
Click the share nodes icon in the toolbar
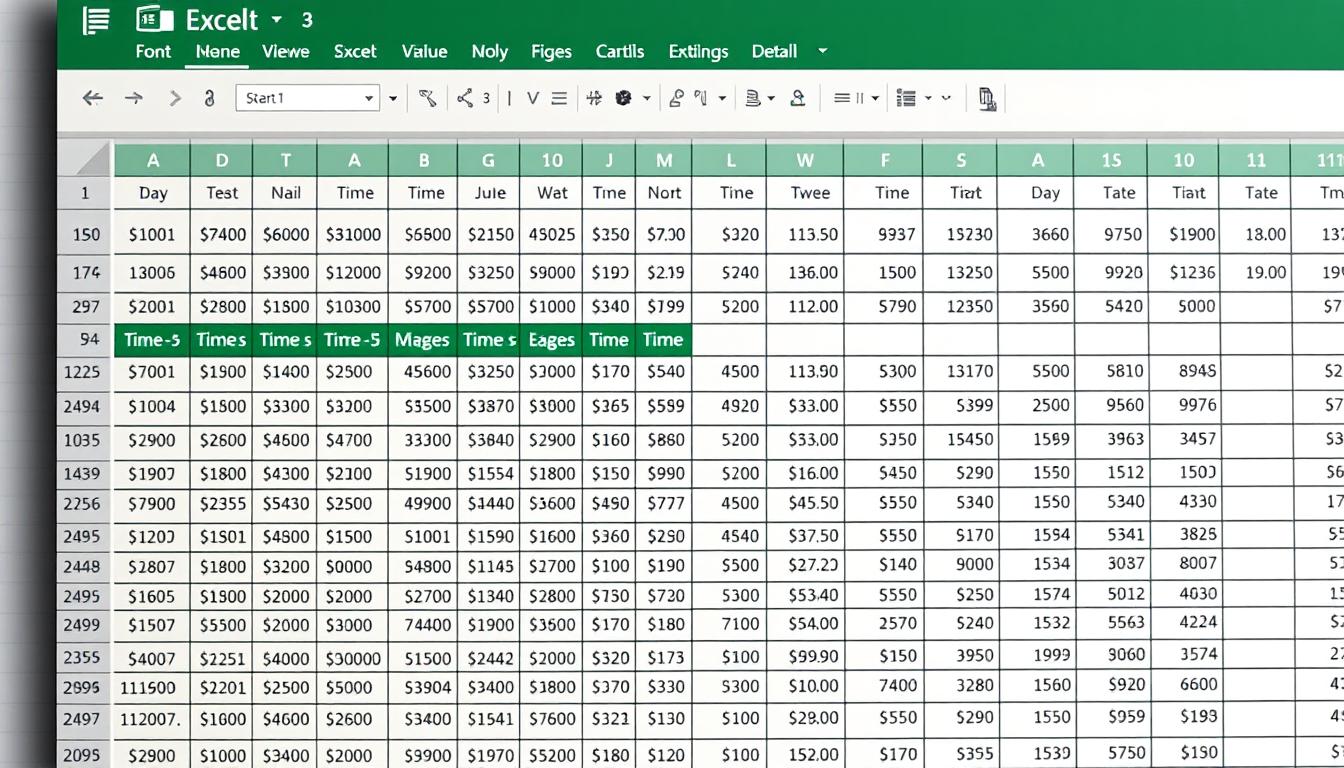point(465,98)
